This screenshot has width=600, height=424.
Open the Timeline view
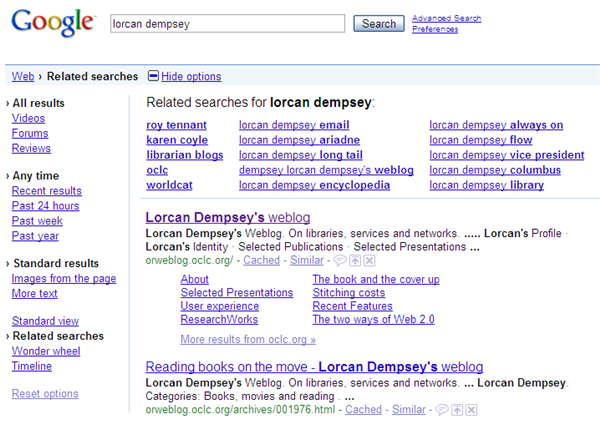pyautogui.click(x=32, y=366)
